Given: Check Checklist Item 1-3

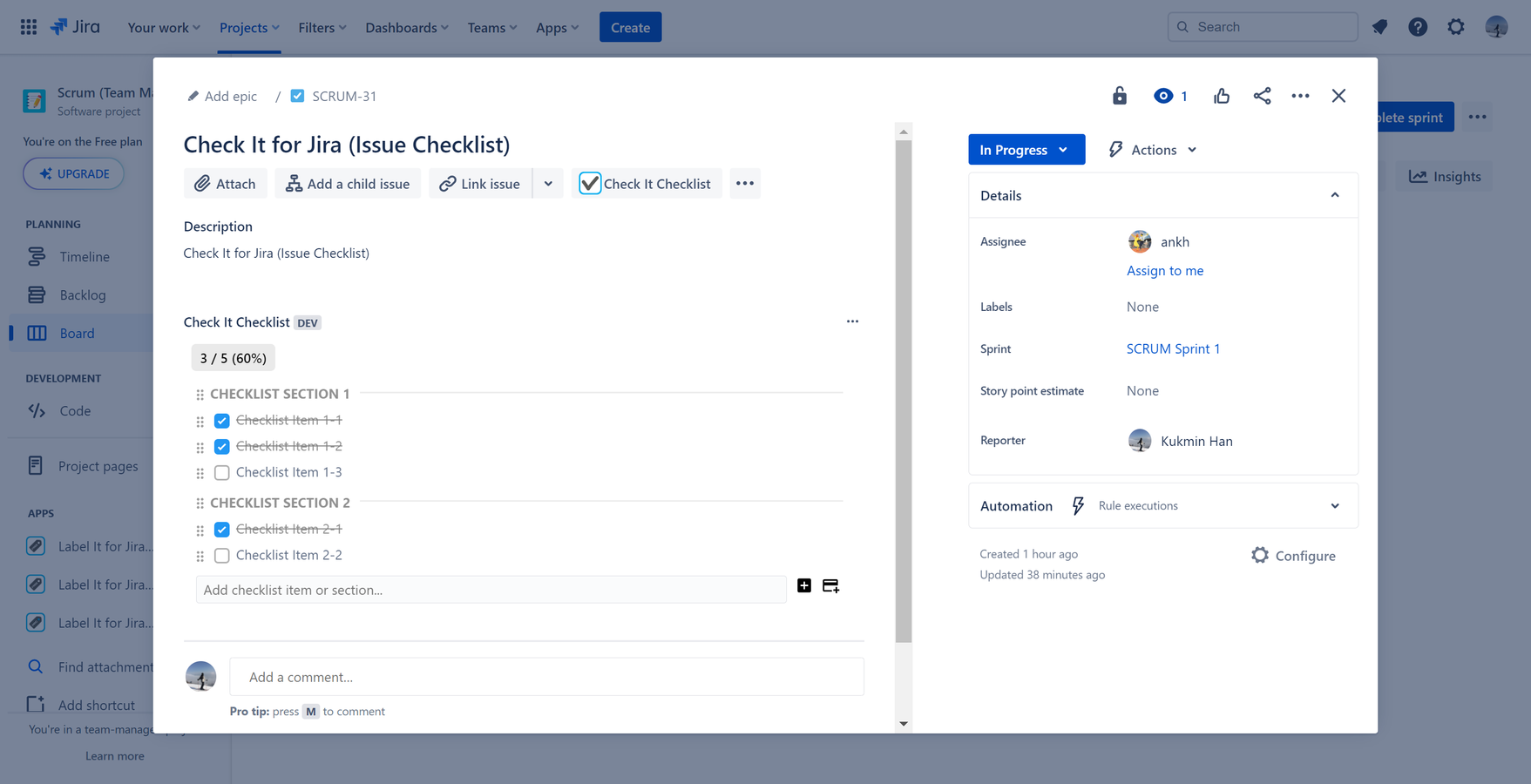Looking at the screenshot, I should 222,473.
